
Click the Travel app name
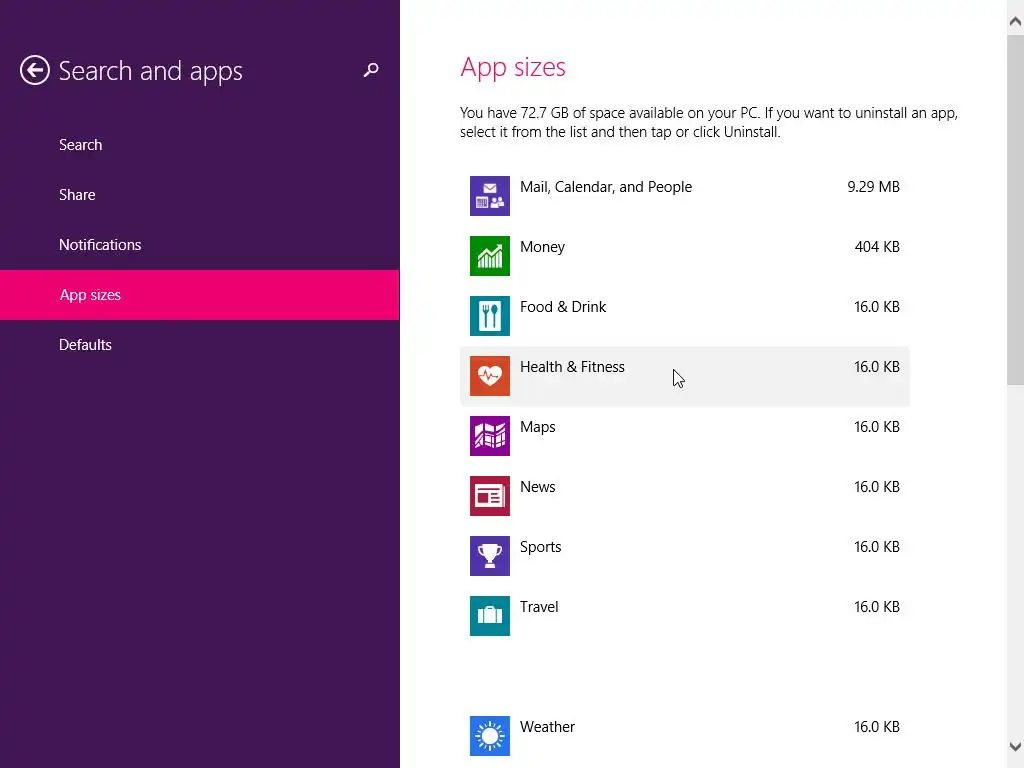tap(539, 607)
